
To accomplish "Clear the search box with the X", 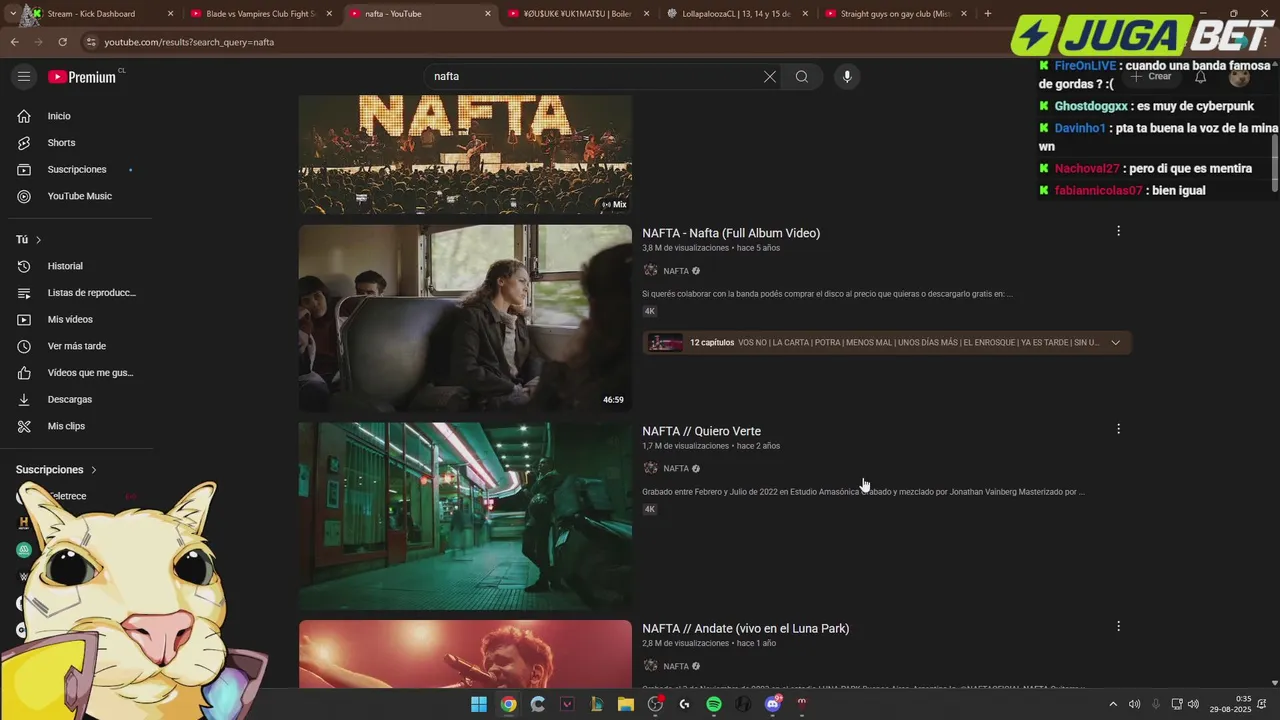I will point(770,77).
